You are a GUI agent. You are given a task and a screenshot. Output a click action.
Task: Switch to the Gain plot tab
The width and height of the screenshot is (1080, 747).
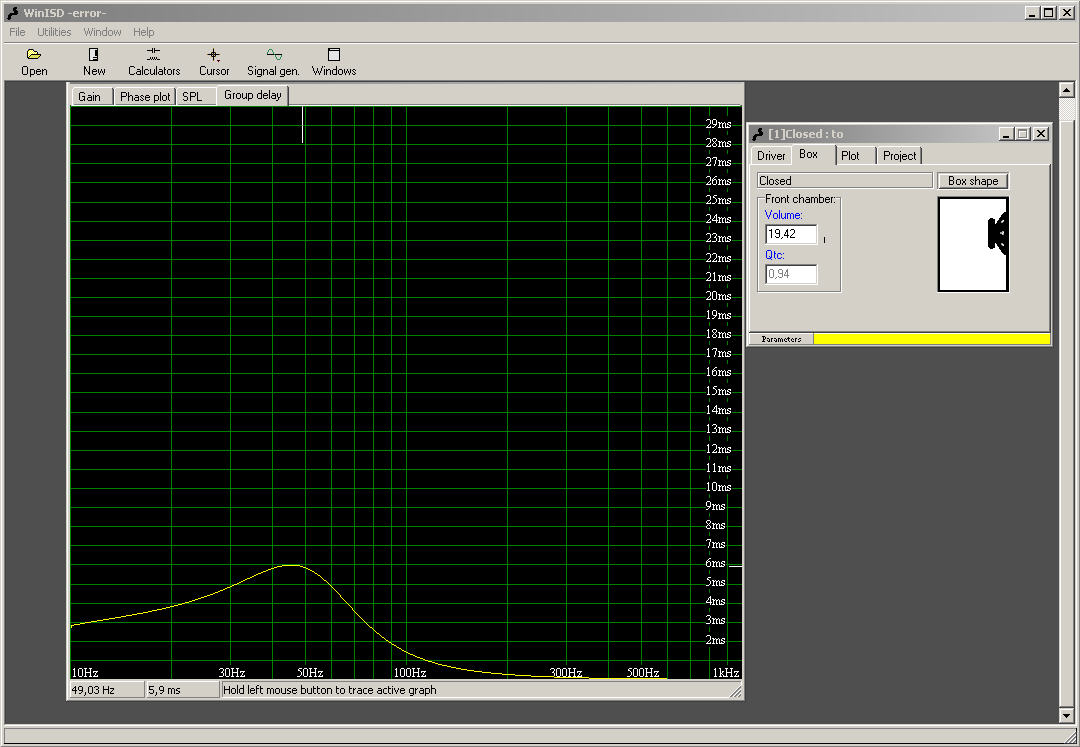(89, 97)
